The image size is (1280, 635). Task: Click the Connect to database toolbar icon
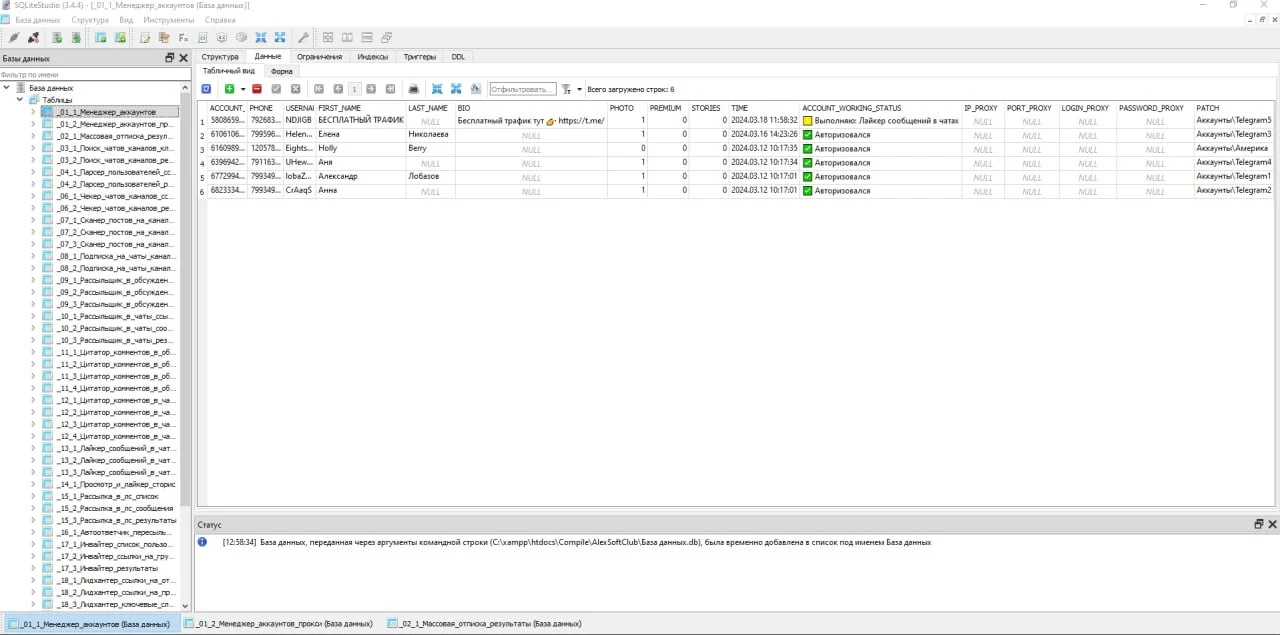click(x=14, y=38)
